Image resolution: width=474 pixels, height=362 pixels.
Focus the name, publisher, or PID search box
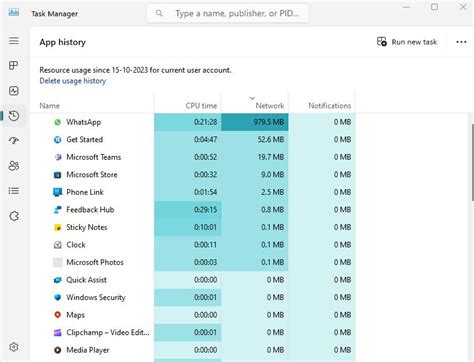pyautogui.click(x=228, y=13)
